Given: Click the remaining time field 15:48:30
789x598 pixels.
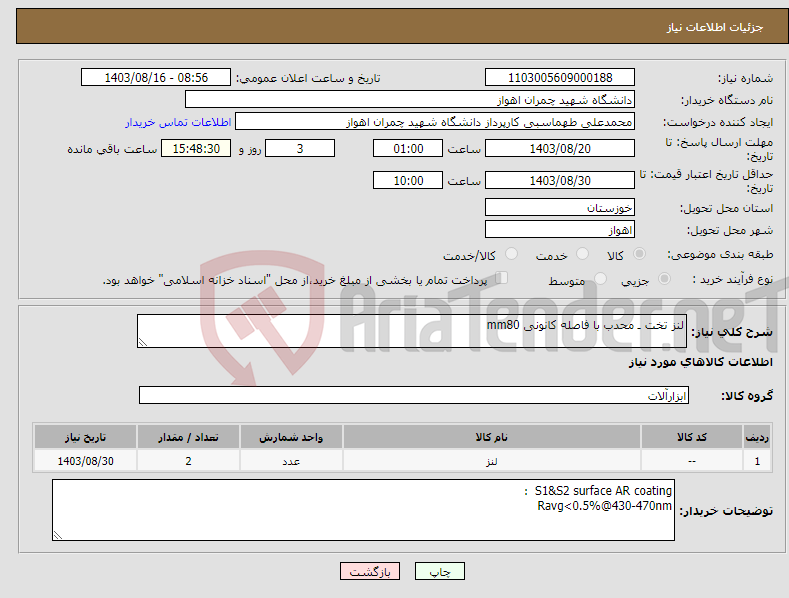Looking at the screenshot, I should (196, 148).
